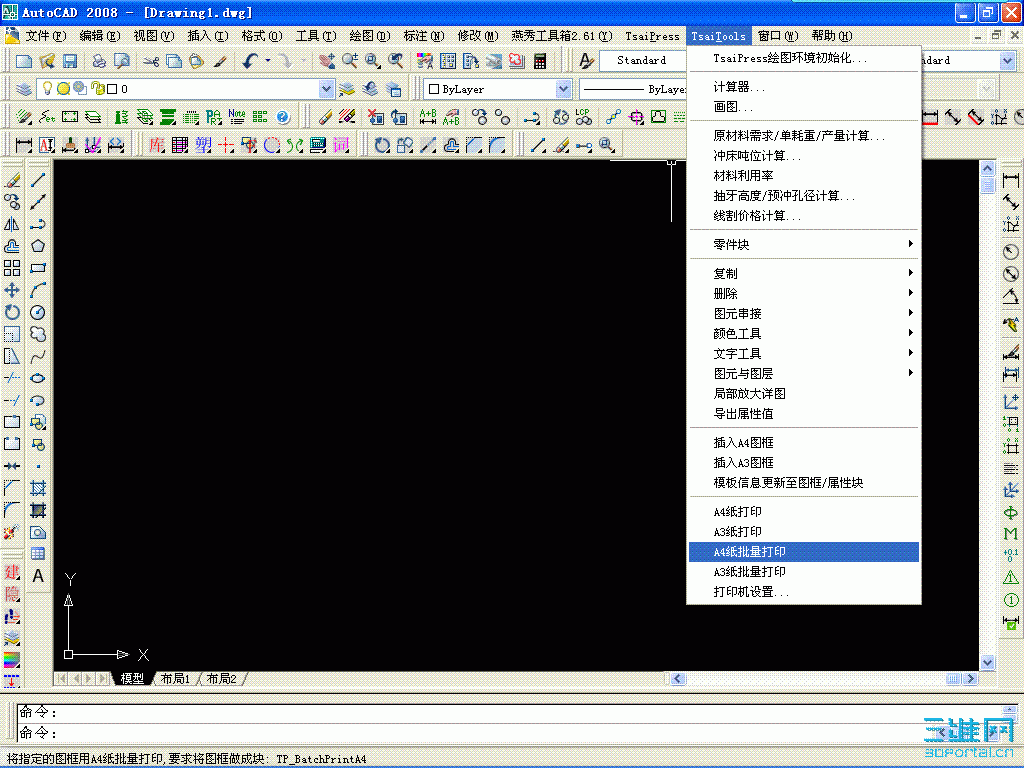Switch to 布局2 layout tab

(x=221, y=679)
